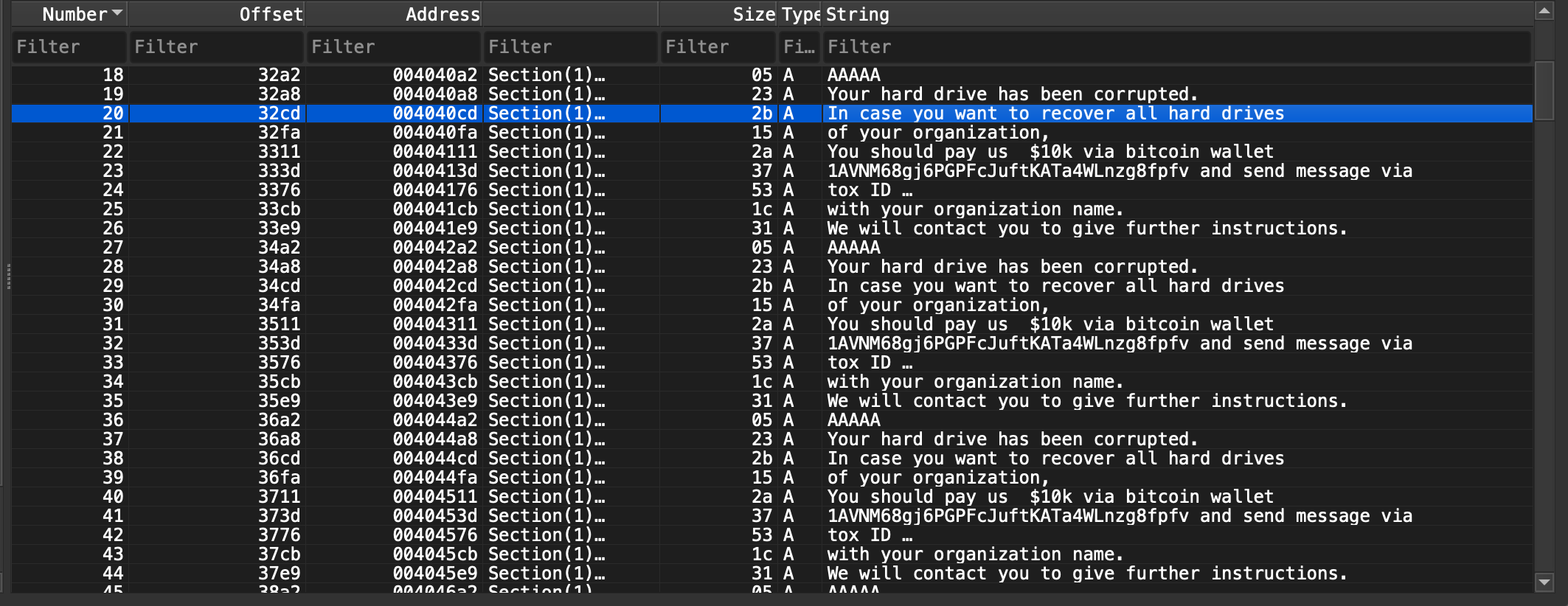This screenshot has width=1568, height=606.
Task: Select row 26 'We will contact you' string
Action: pos(771,228)
